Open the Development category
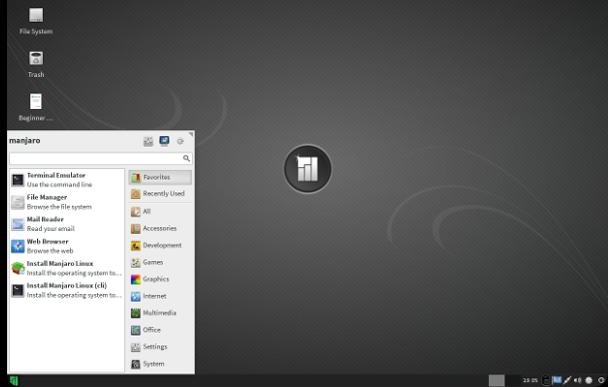608x387 pixels. pyautogui.click(x=160, y=245)
